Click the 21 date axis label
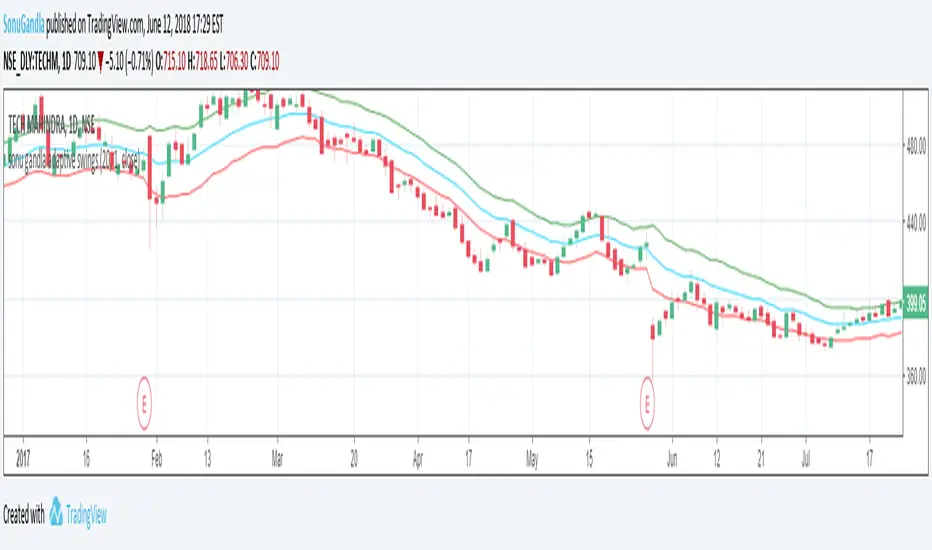 point(761,459)
